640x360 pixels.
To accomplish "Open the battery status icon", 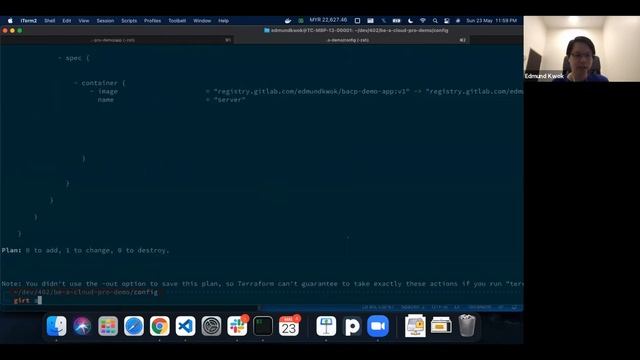I will click(396, 20).
